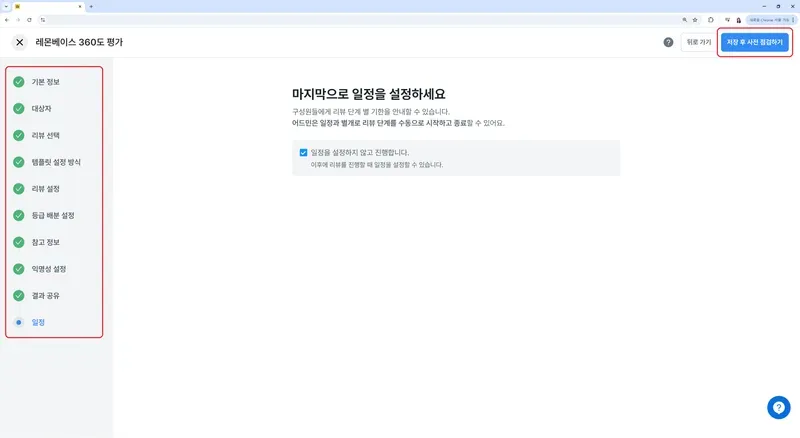The width and height of the screenshot is (800, 438).
Task: Click the 저장 후 사전 점검하기 button
Action: [755, 42]
